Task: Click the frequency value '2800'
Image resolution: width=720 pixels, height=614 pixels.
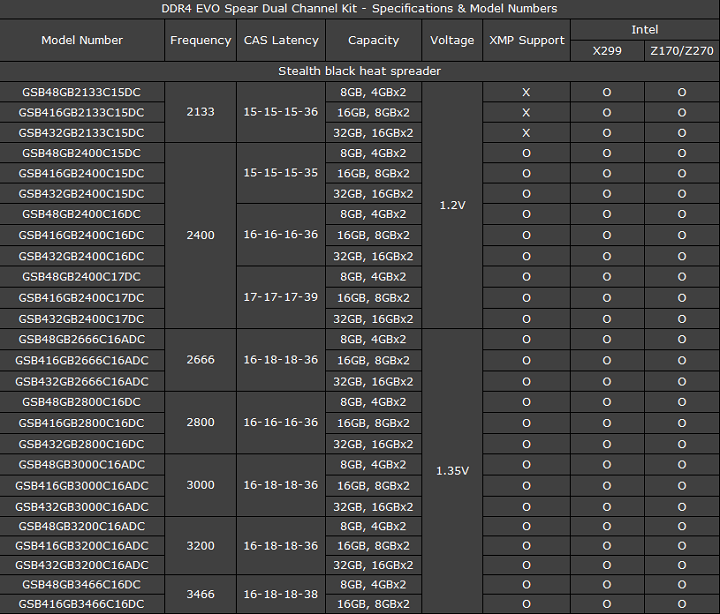Action: coord(201,422)
